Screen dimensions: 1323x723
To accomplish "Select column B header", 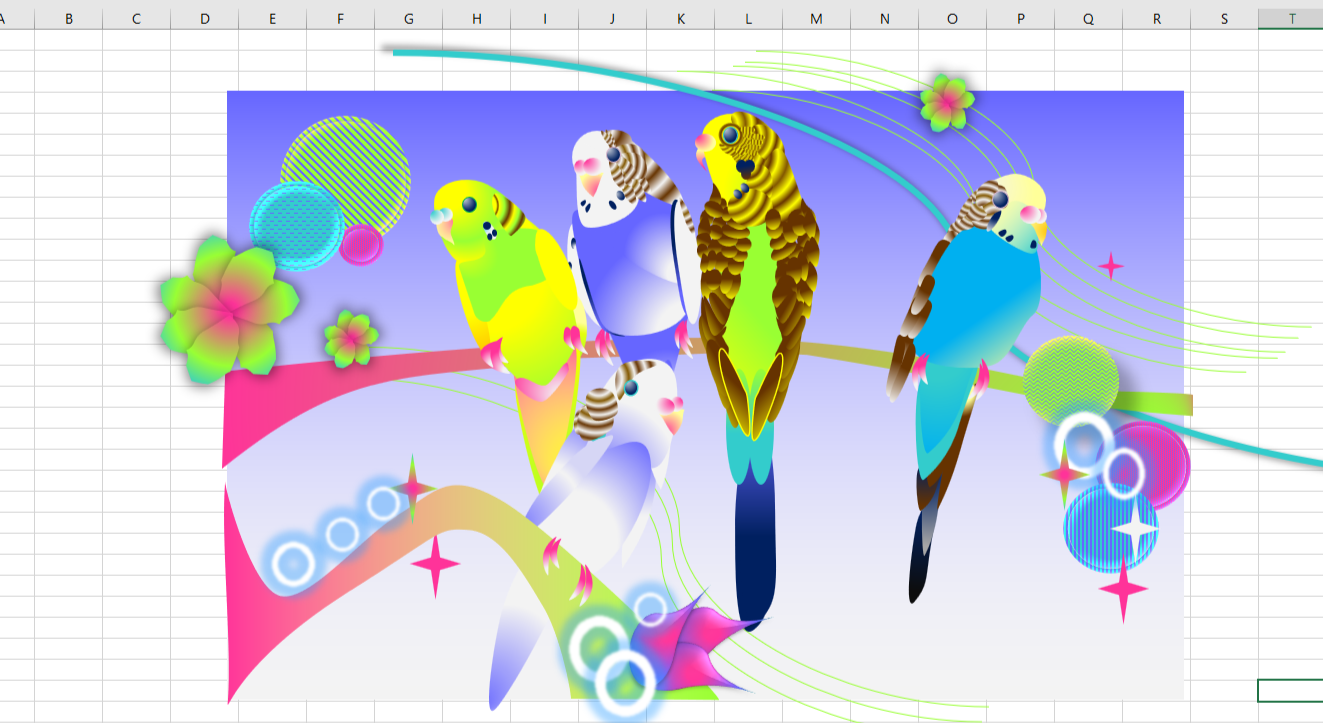I will click(x=69, y=19).
